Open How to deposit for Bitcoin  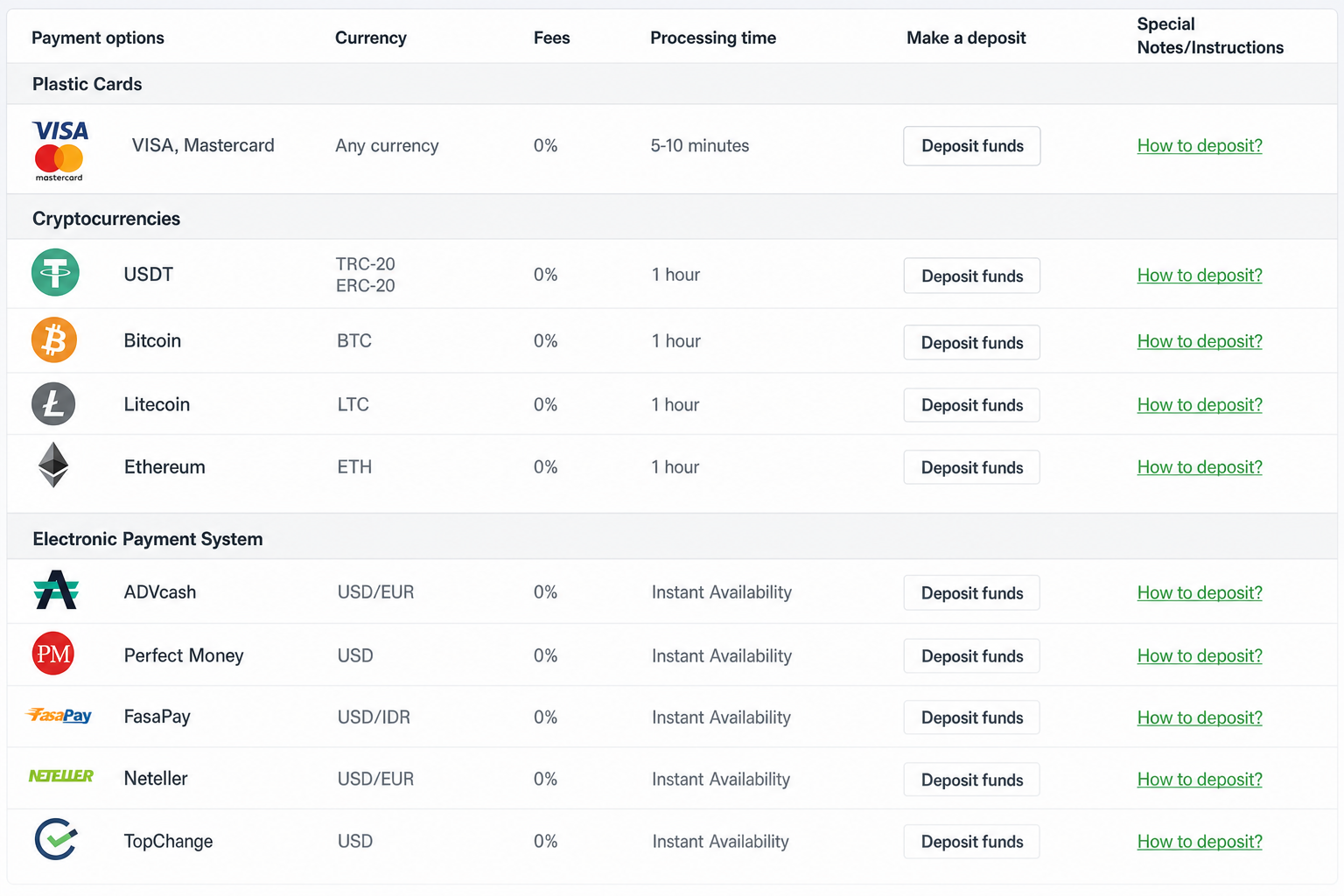pos(1200,341)
